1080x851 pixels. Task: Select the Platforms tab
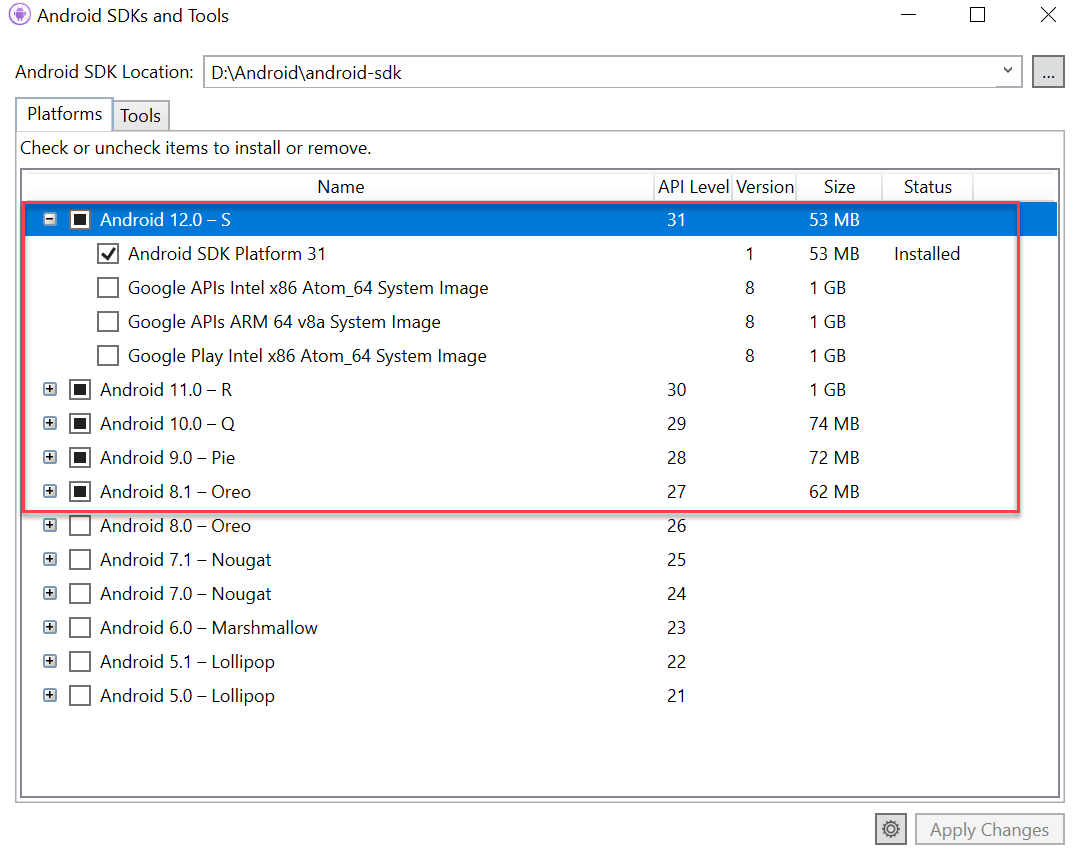tap(63, 114)
